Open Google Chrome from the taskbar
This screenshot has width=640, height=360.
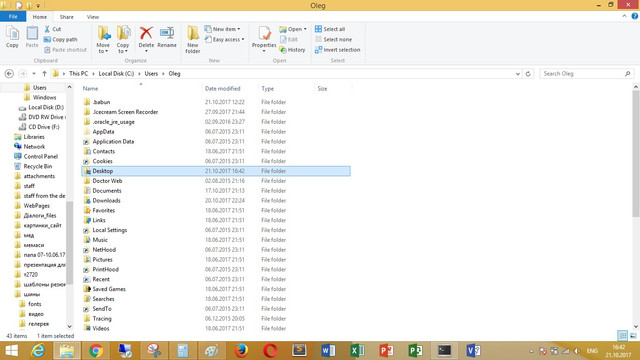coord(96,351)
